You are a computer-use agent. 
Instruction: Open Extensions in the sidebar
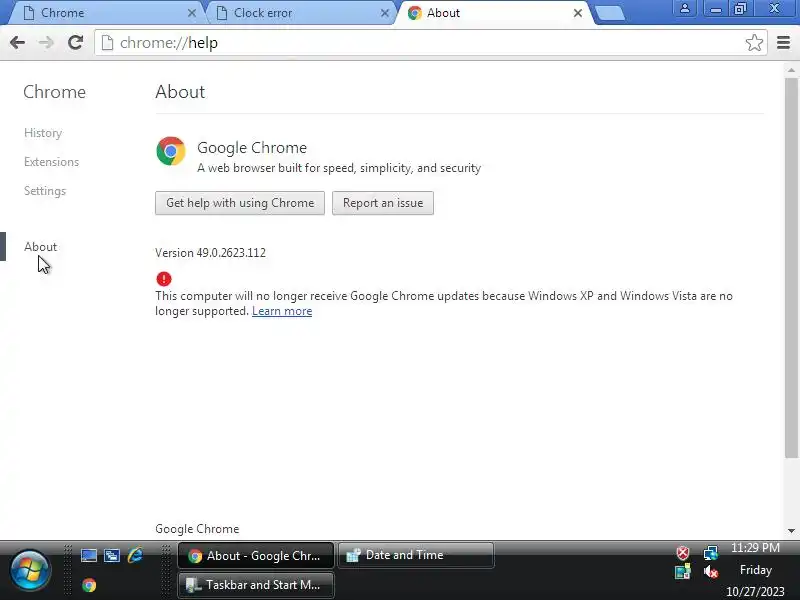[52, 162]
